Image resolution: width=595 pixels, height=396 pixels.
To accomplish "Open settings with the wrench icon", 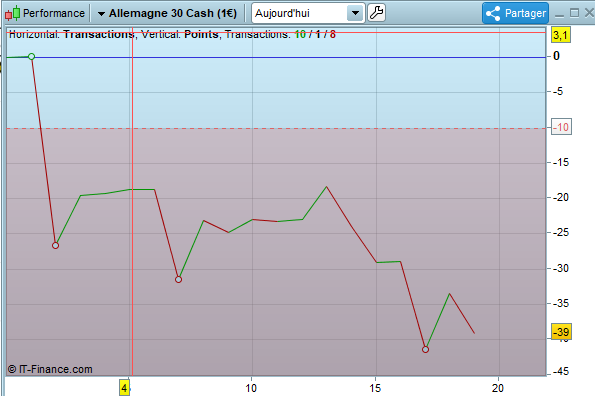I will (x=376, y=13).
